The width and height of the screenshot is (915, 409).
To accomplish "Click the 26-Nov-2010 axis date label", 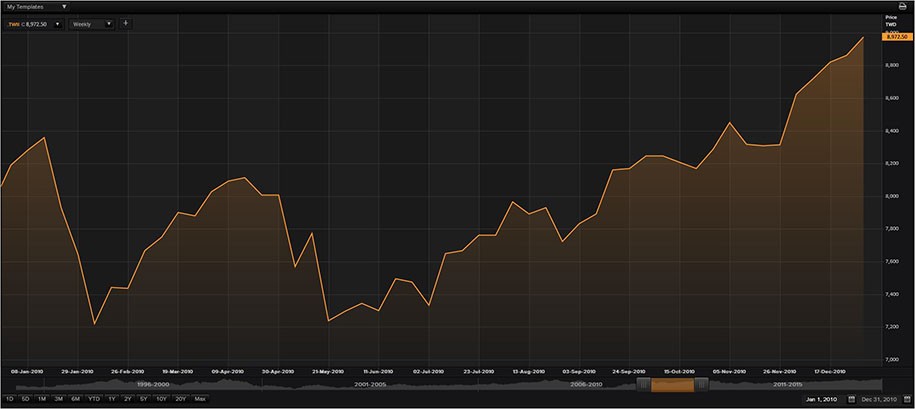I will 779,371.
